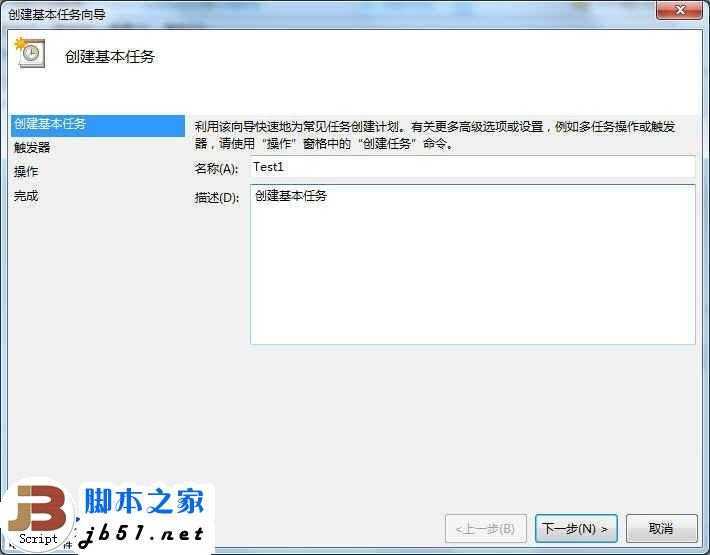Screen dimensions: 710x555
Task: Select 创建基本任务 step in the left sidebar
Action: [98, 125]
